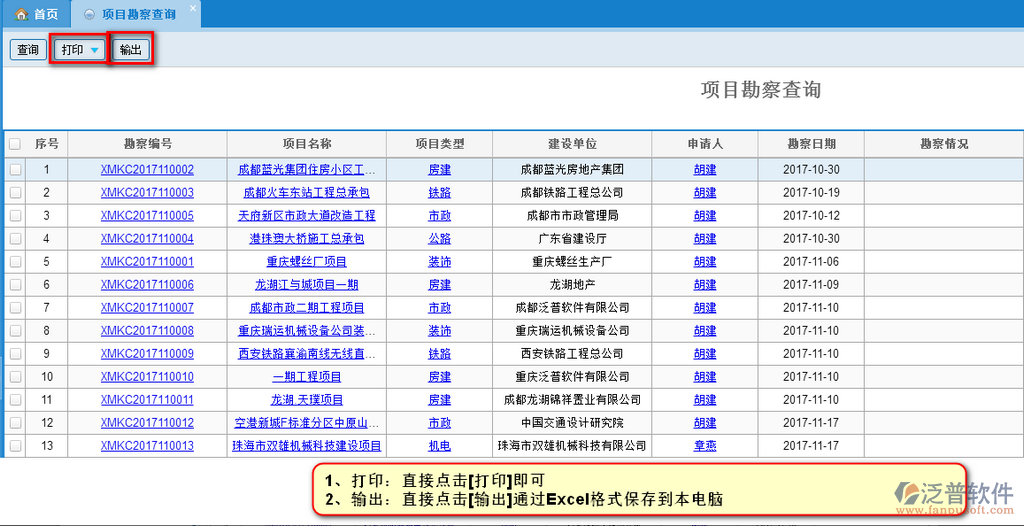The height and width of the screenshot is (526, 1024).
Task: Switch to the 项目勘察查询 tab
Action: (138, 14)
